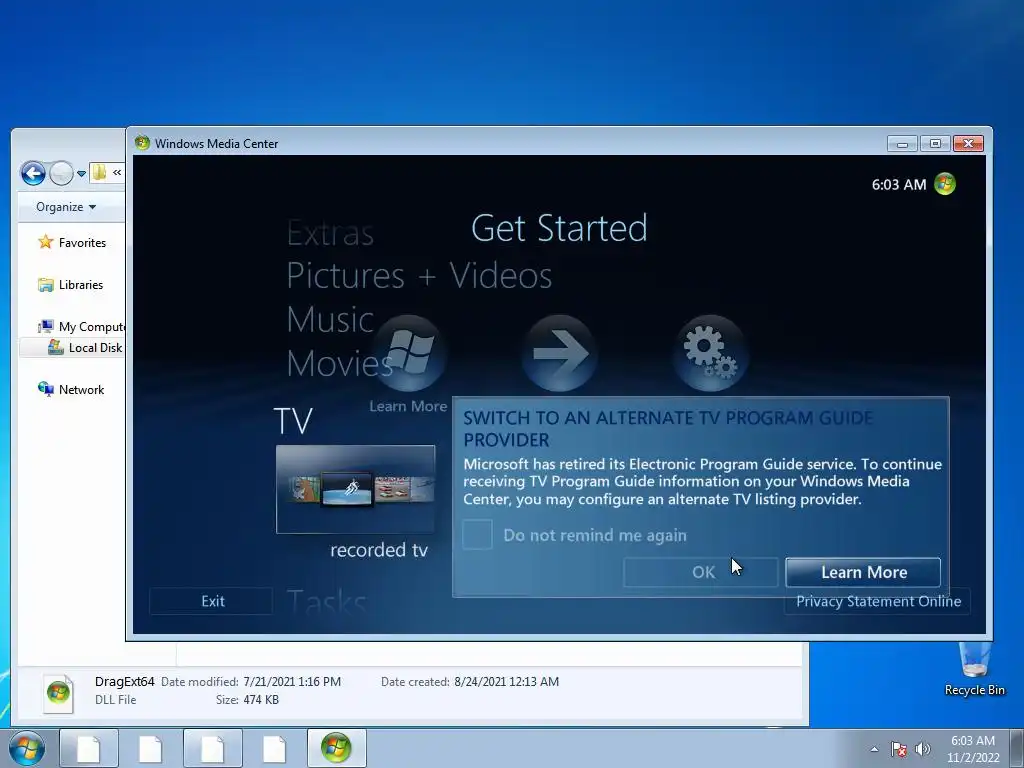Click the date modified value 7/21/2021 1:16 PM

click(x=292, y=682)
